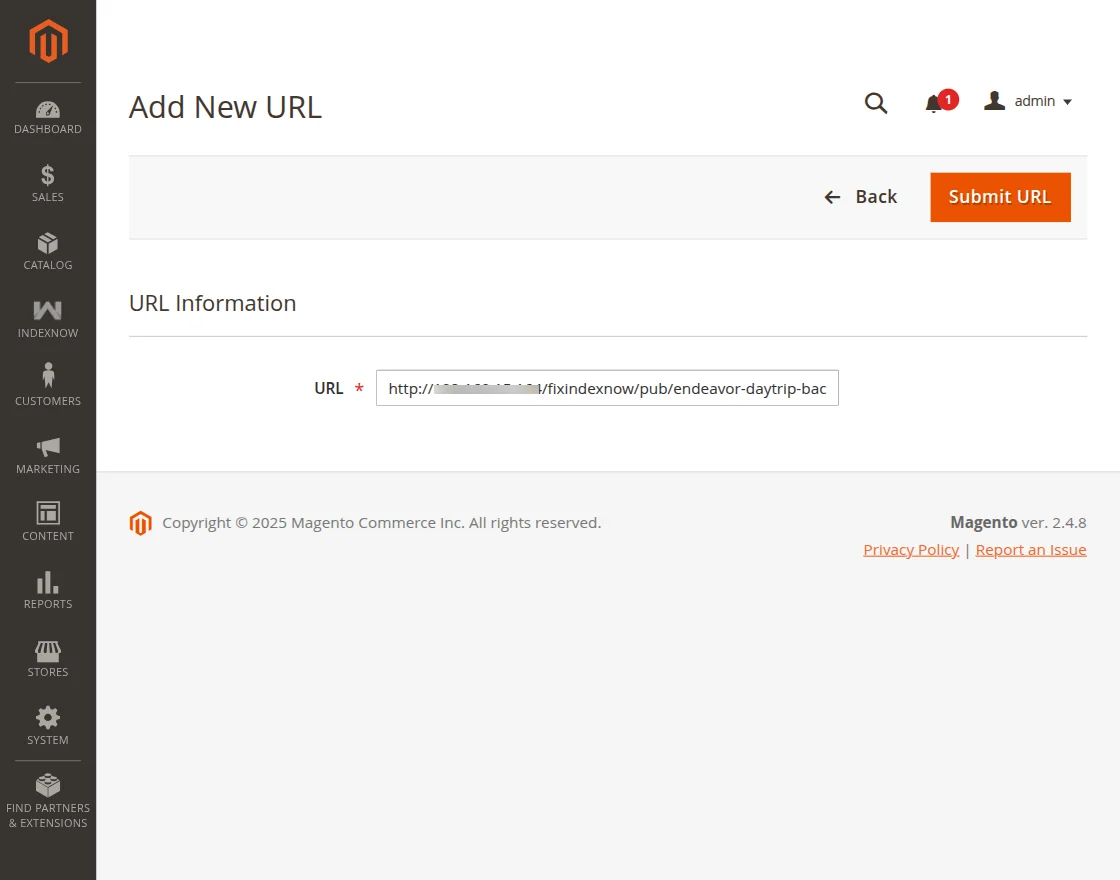This screenshot has width=1120, height=880.
Task: Click inside the URL input field
Action: 607,388
